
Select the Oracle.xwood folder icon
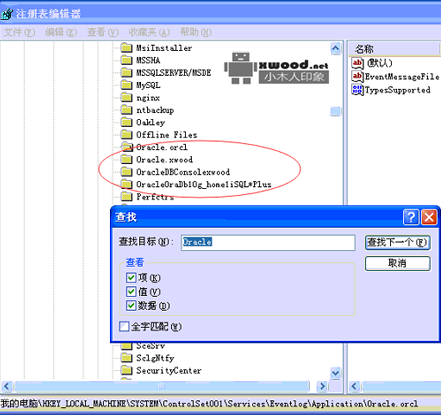point(126,159)
